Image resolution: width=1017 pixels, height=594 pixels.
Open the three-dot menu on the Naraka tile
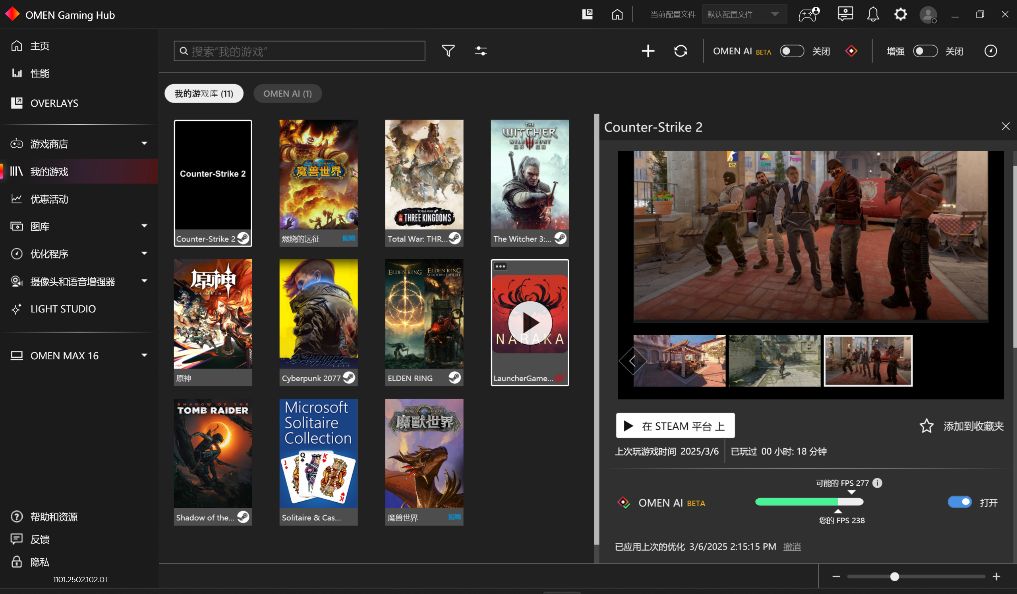500,267
